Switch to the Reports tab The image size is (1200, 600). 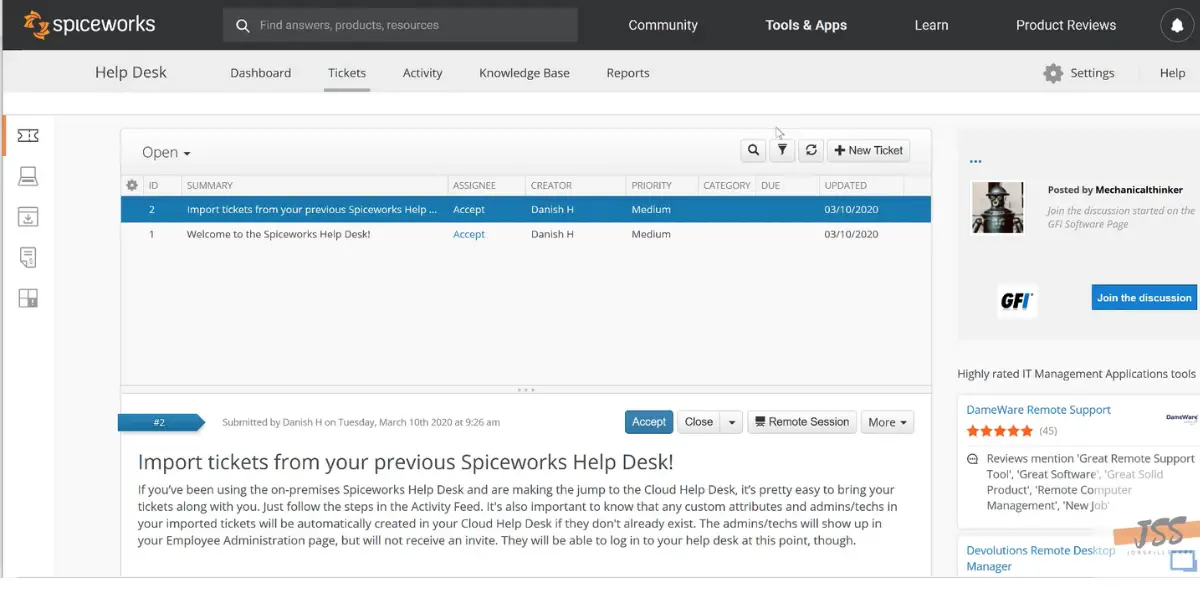pyautogui.click(x=628, y=73)
